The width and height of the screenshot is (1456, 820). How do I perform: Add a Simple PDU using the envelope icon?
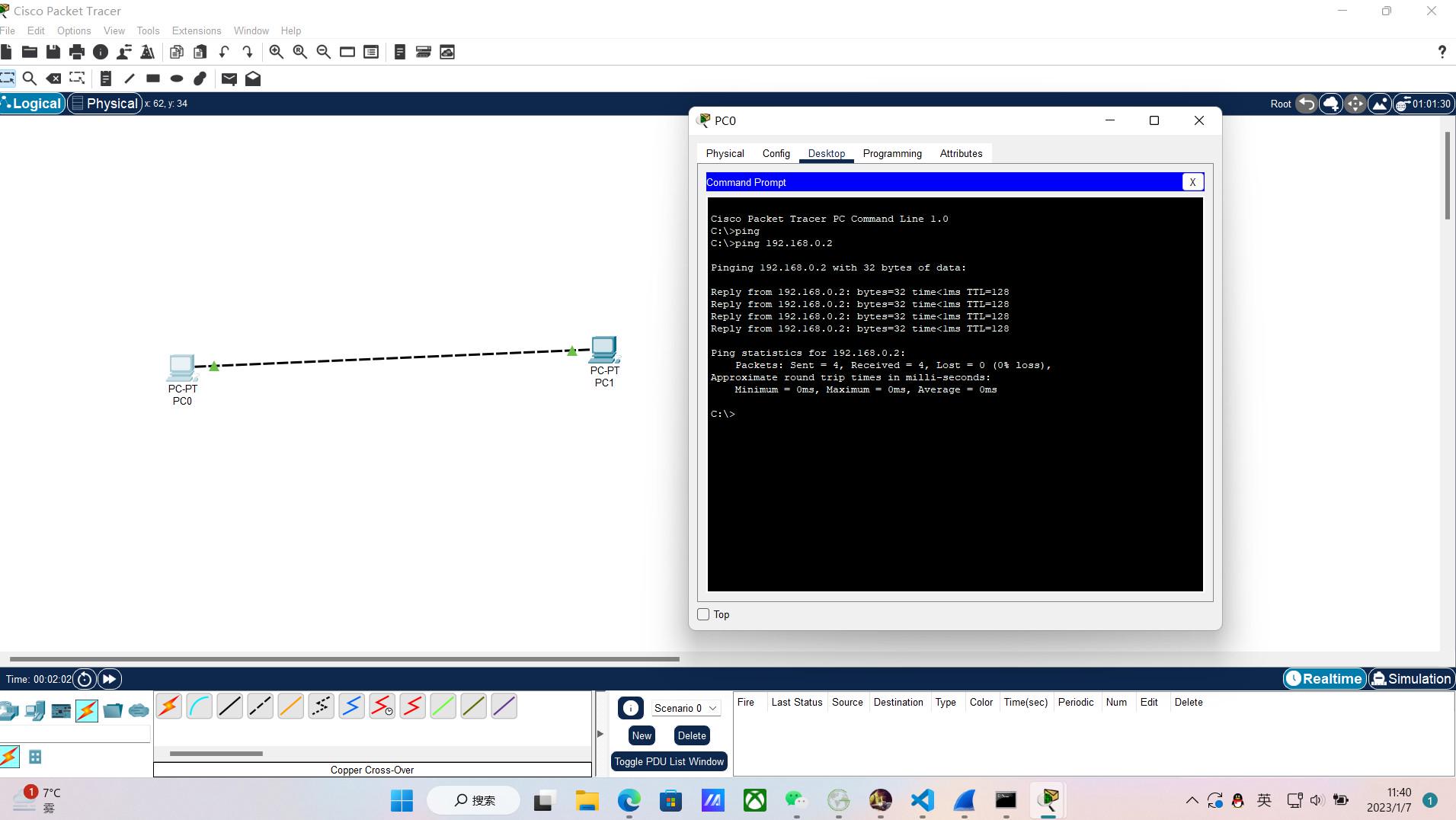[x=229, y=78]
